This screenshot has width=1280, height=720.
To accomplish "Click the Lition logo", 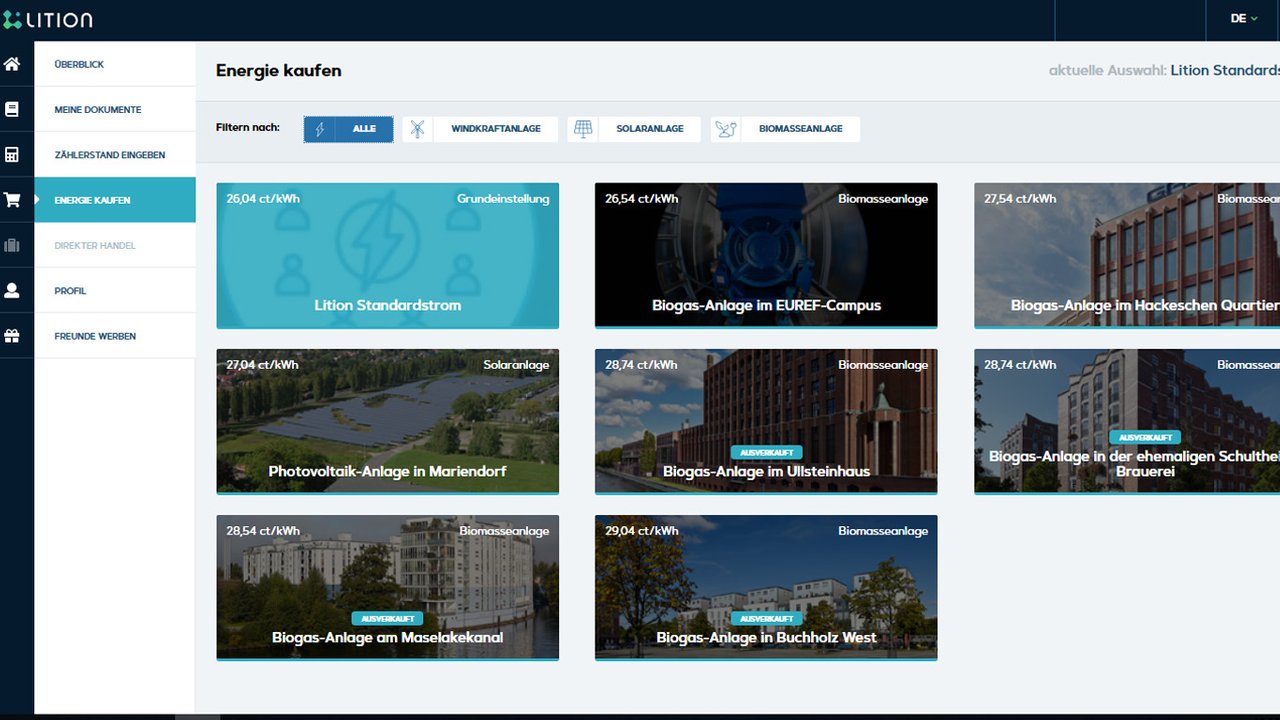I will click(48, 19).
